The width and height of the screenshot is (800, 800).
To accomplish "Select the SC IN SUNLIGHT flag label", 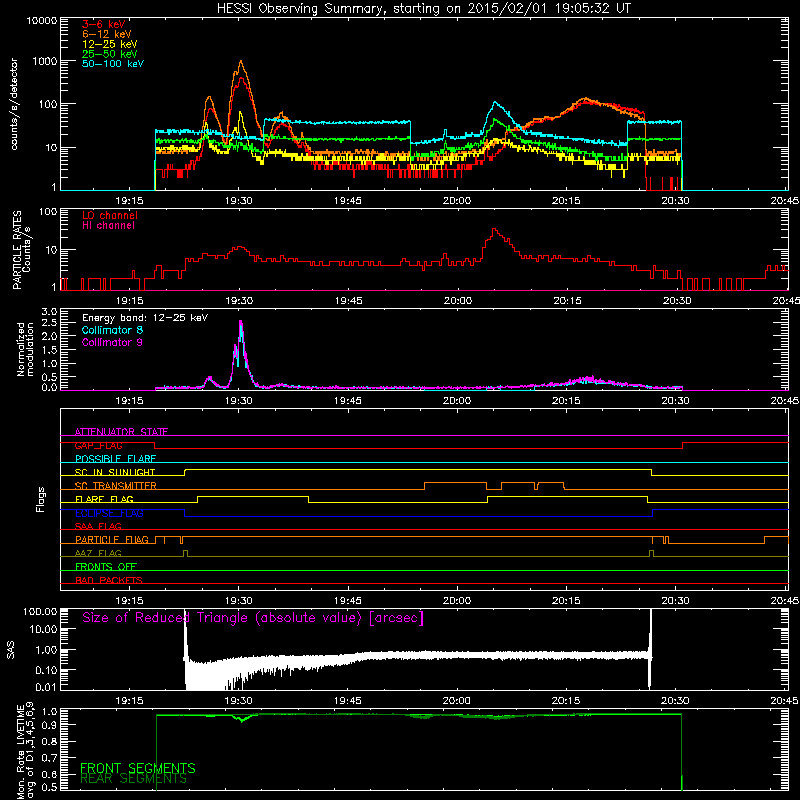I will 115,472.
